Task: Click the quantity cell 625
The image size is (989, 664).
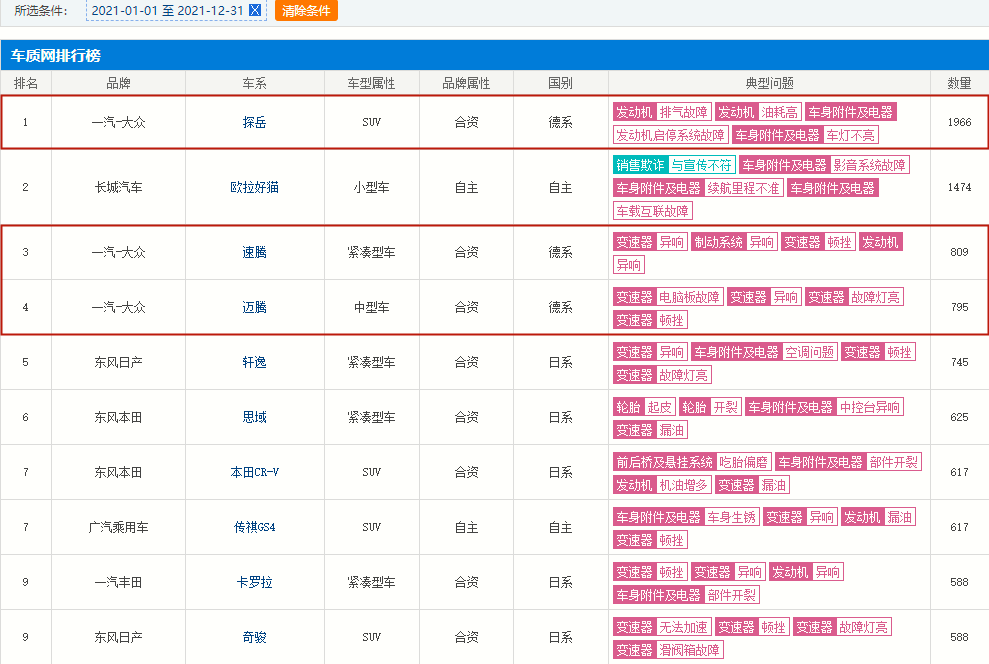Action: pyautogui.click(x=959, y=417)
